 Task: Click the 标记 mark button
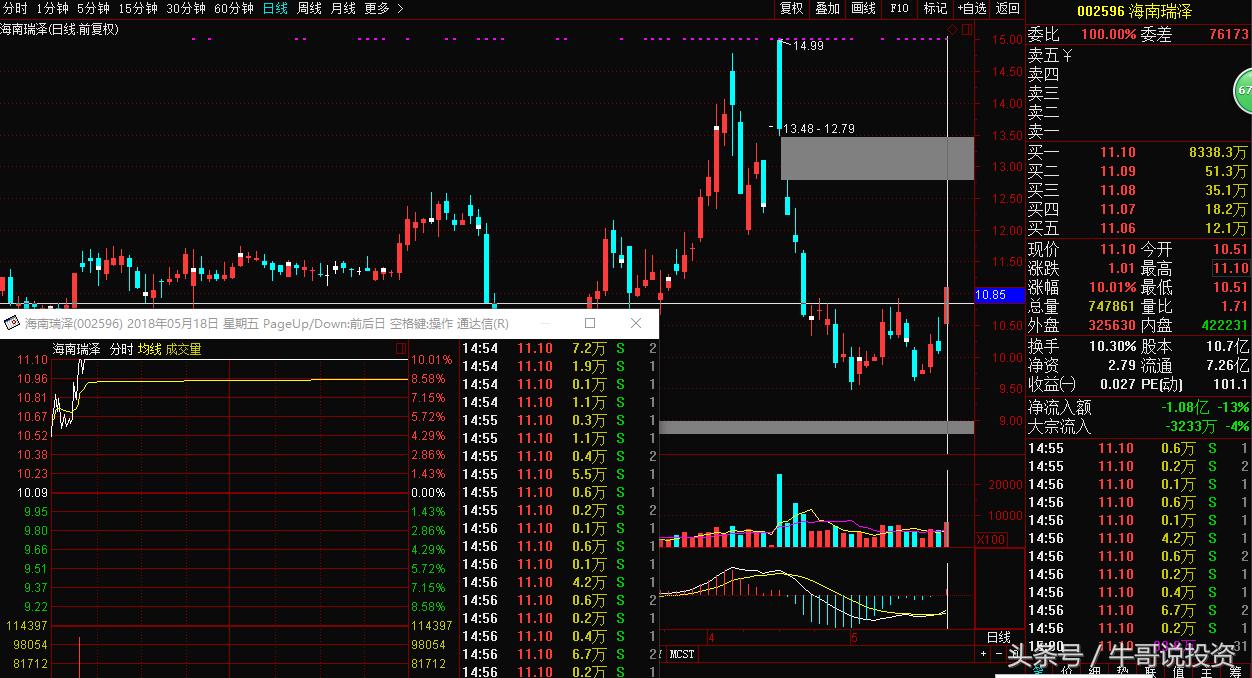[935, 8]
